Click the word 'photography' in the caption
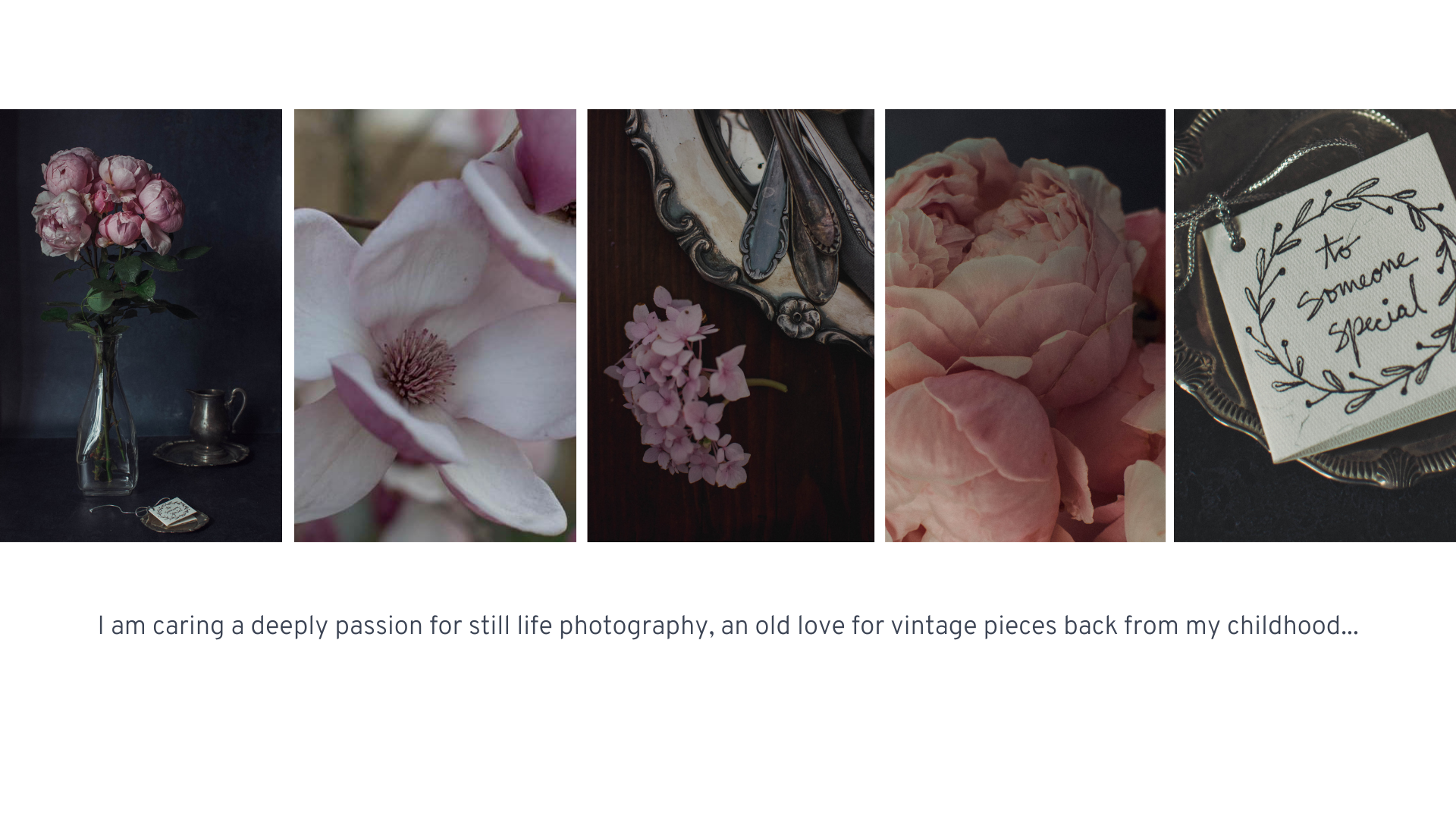This screenshot has height=819, width=1456. [x=633, y=626]
